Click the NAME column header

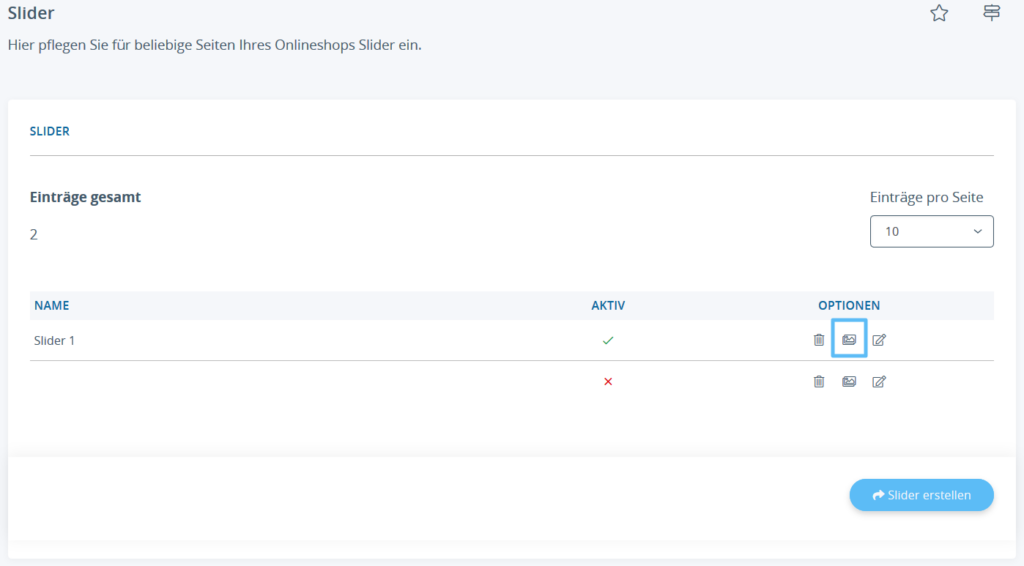(x=52, y=305)
